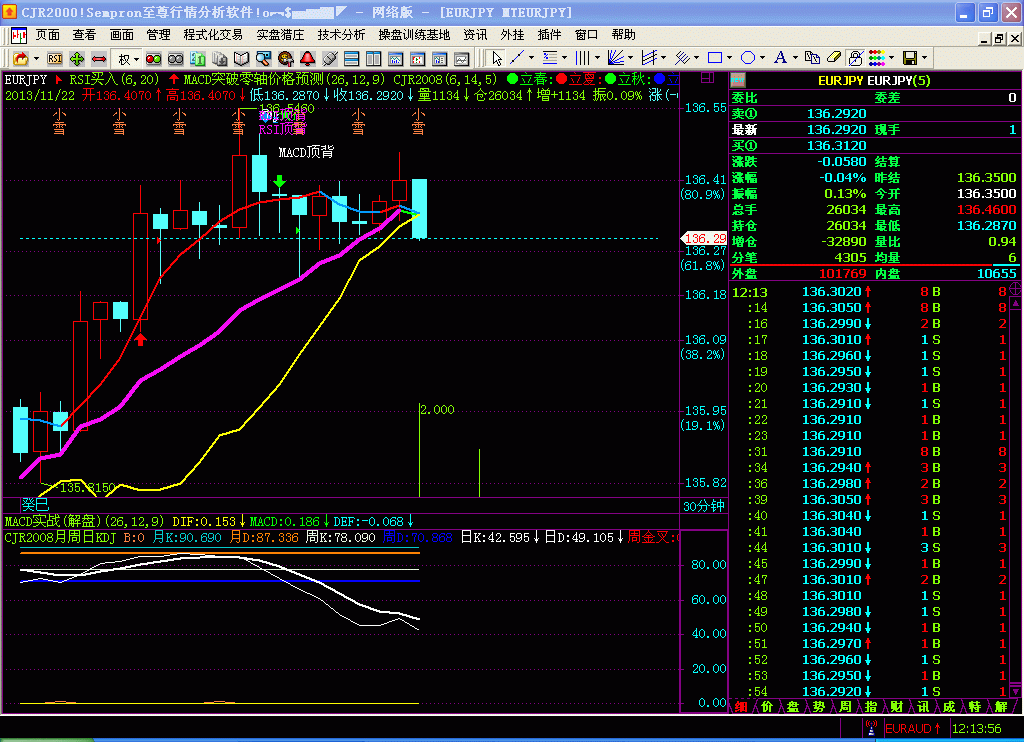Switch to the 财 tab at bottom

tap(896, 707)
